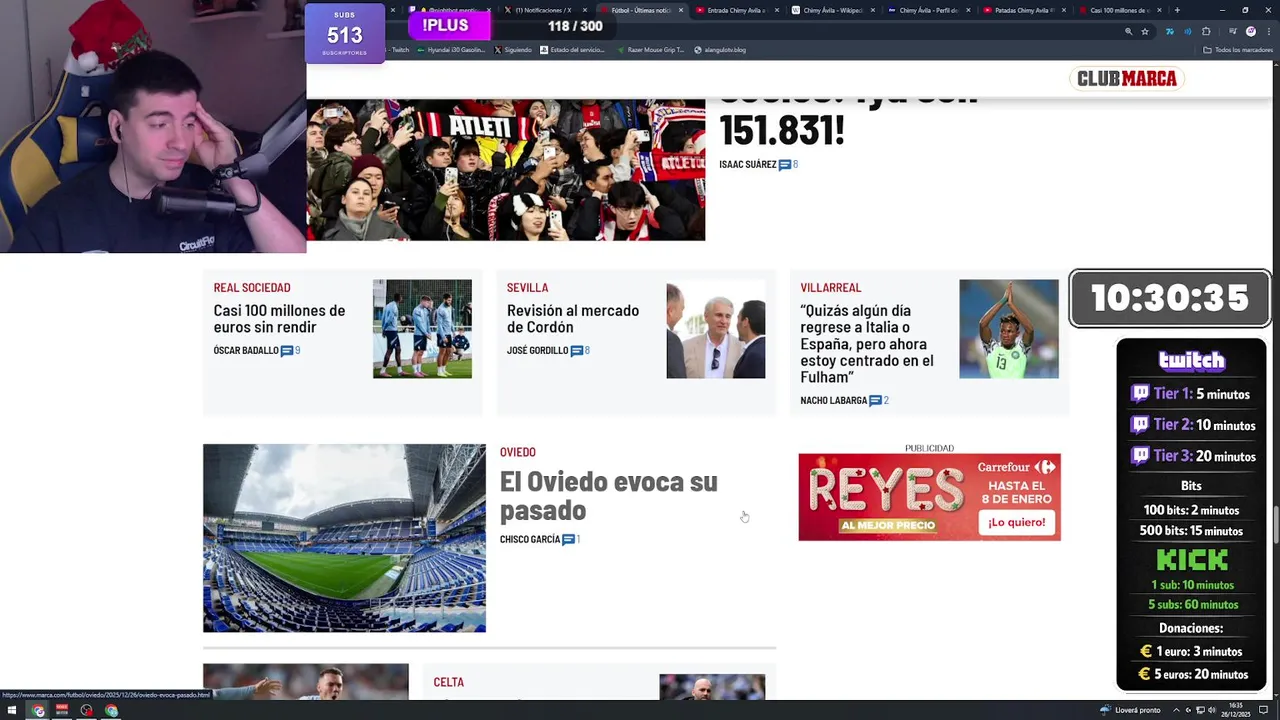Viewport: 1280px width, 720px height.
Task: Switch to the Casi 100 millones tab
Action: point(1120,10)
